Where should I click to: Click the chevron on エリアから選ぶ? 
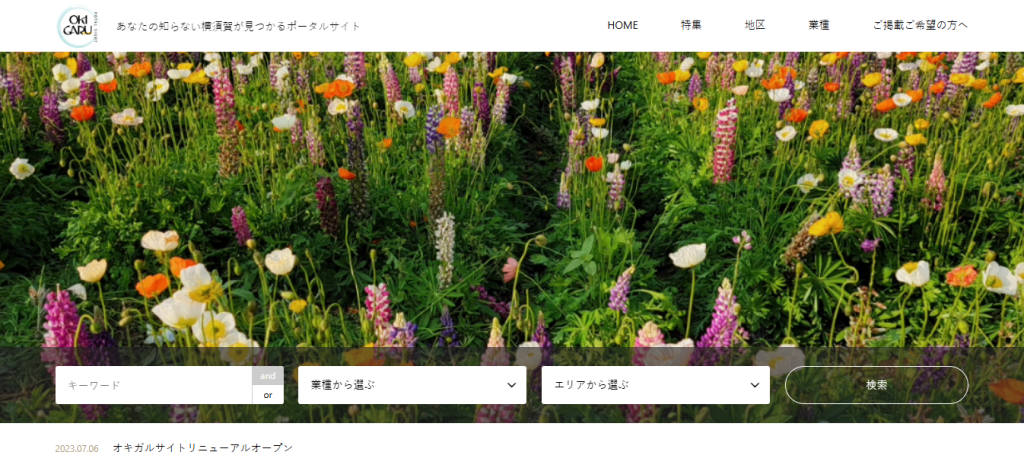point(755,385)
